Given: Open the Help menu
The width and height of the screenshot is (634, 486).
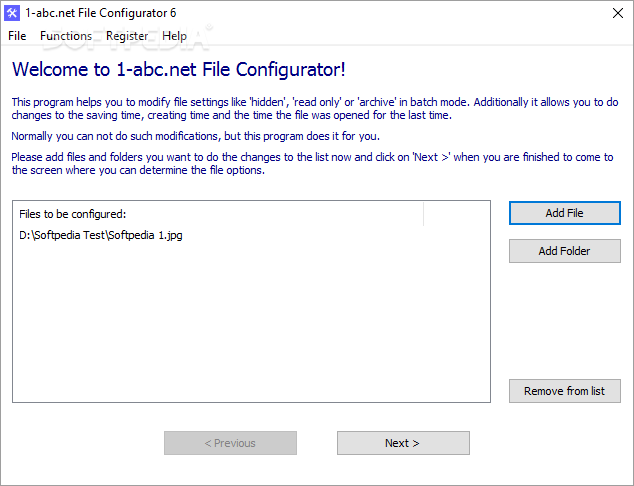Looking at the screenshot, I should point(174,36).
